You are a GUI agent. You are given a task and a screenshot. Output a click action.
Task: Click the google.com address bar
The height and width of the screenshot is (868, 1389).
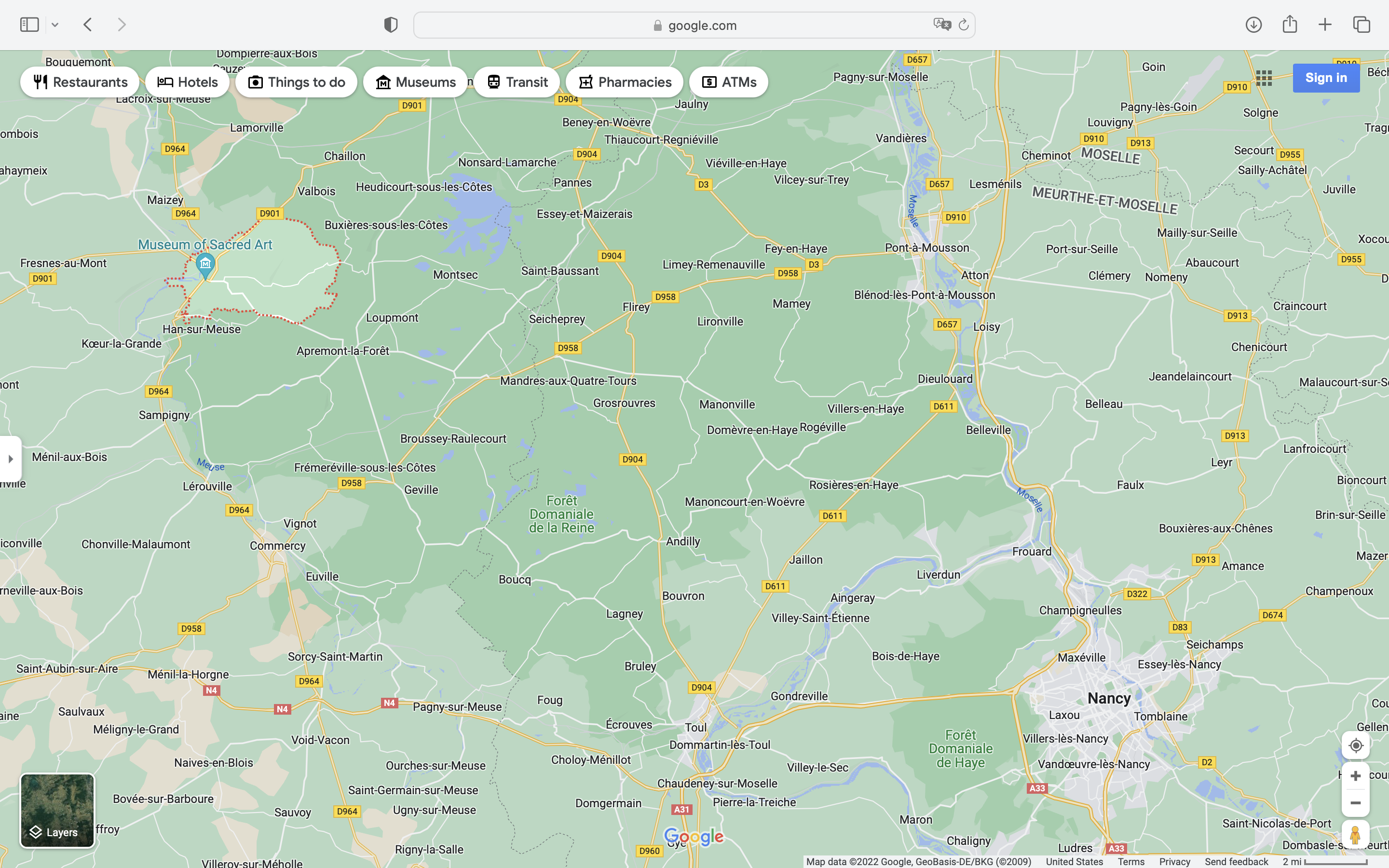[694, 25]
